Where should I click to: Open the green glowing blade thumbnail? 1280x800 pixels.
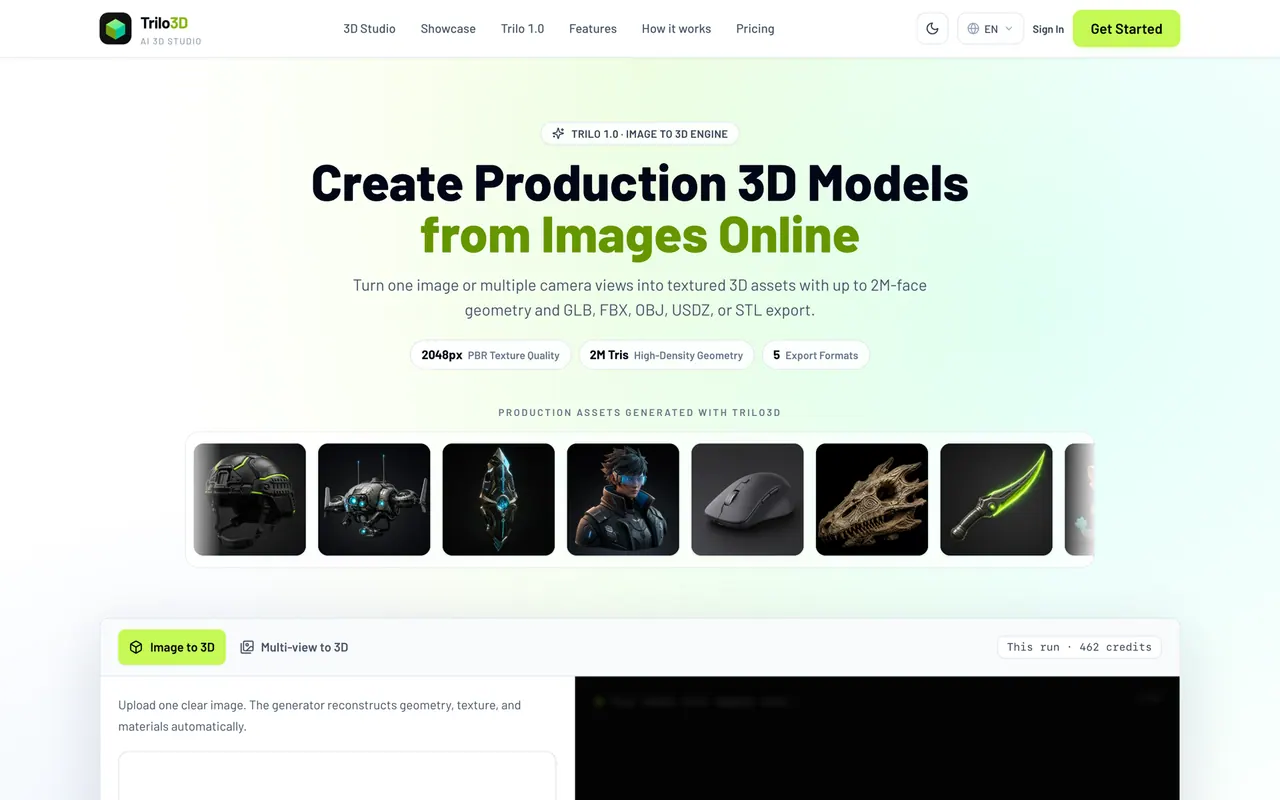point(997,500)
